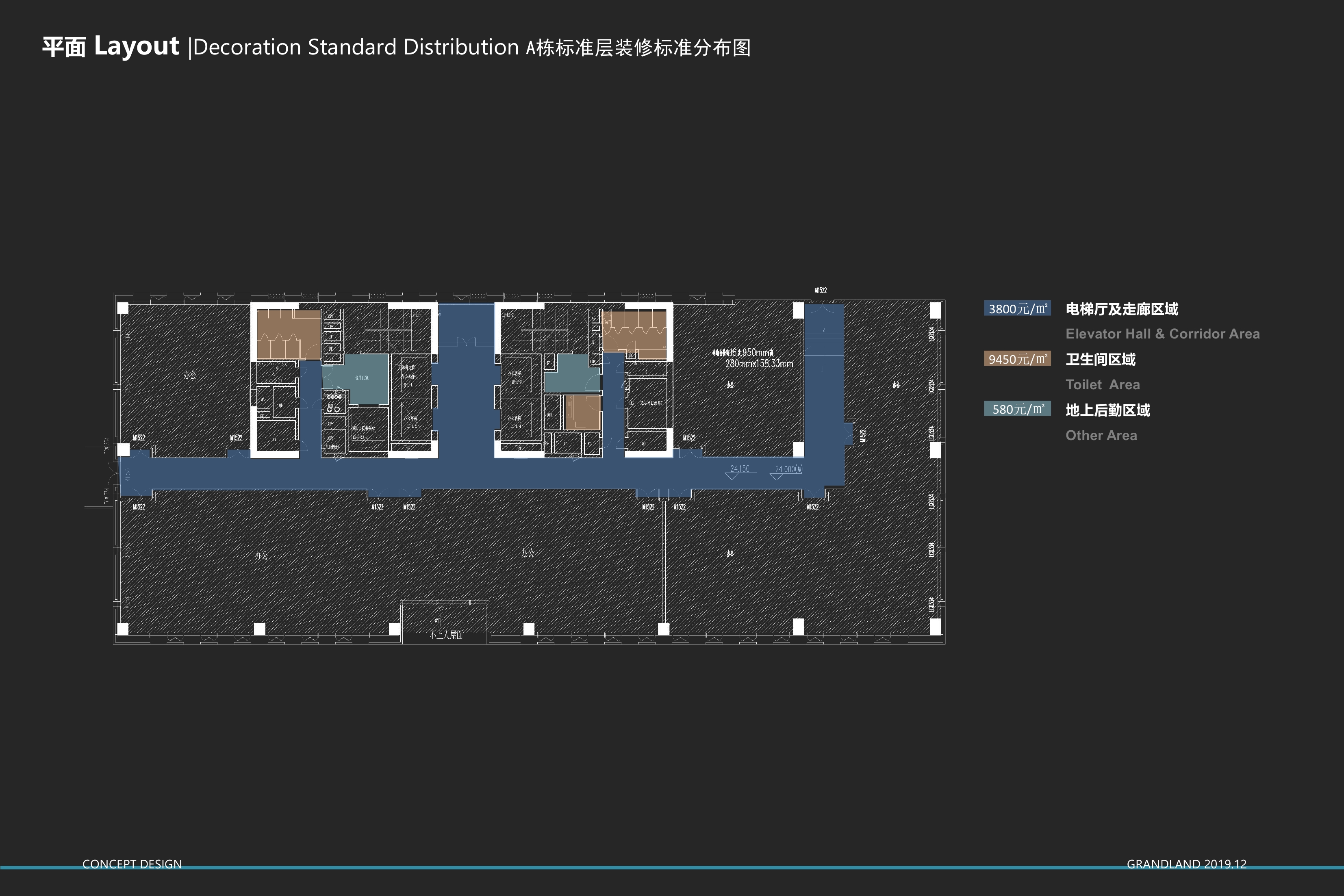Click the 不上人屋面 label at plan bottom
The image size is (1344, 896).
pos(446,635)
